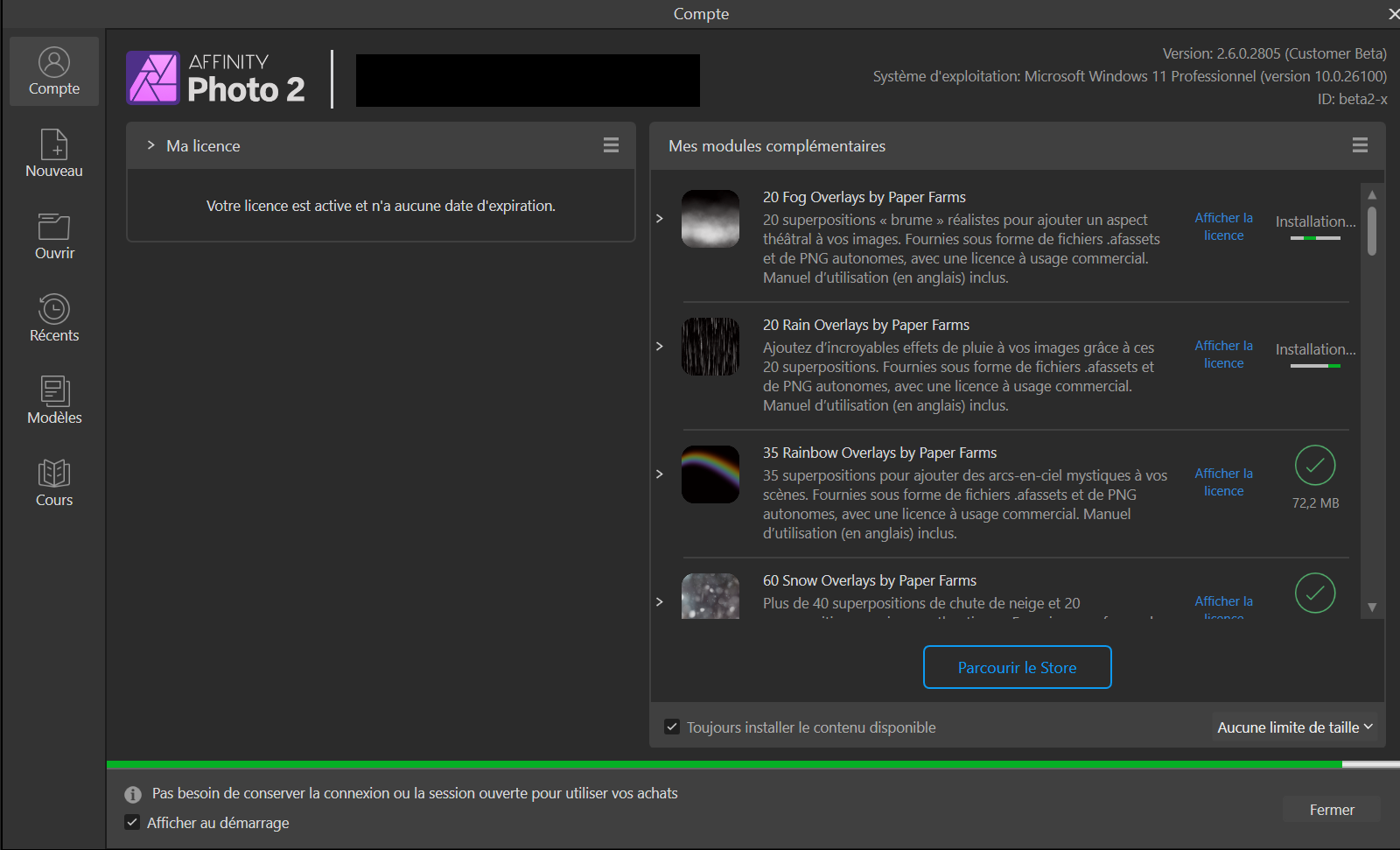Click the 20 Fog Overlays by Paper Farms title

click(x=864, y=197)
